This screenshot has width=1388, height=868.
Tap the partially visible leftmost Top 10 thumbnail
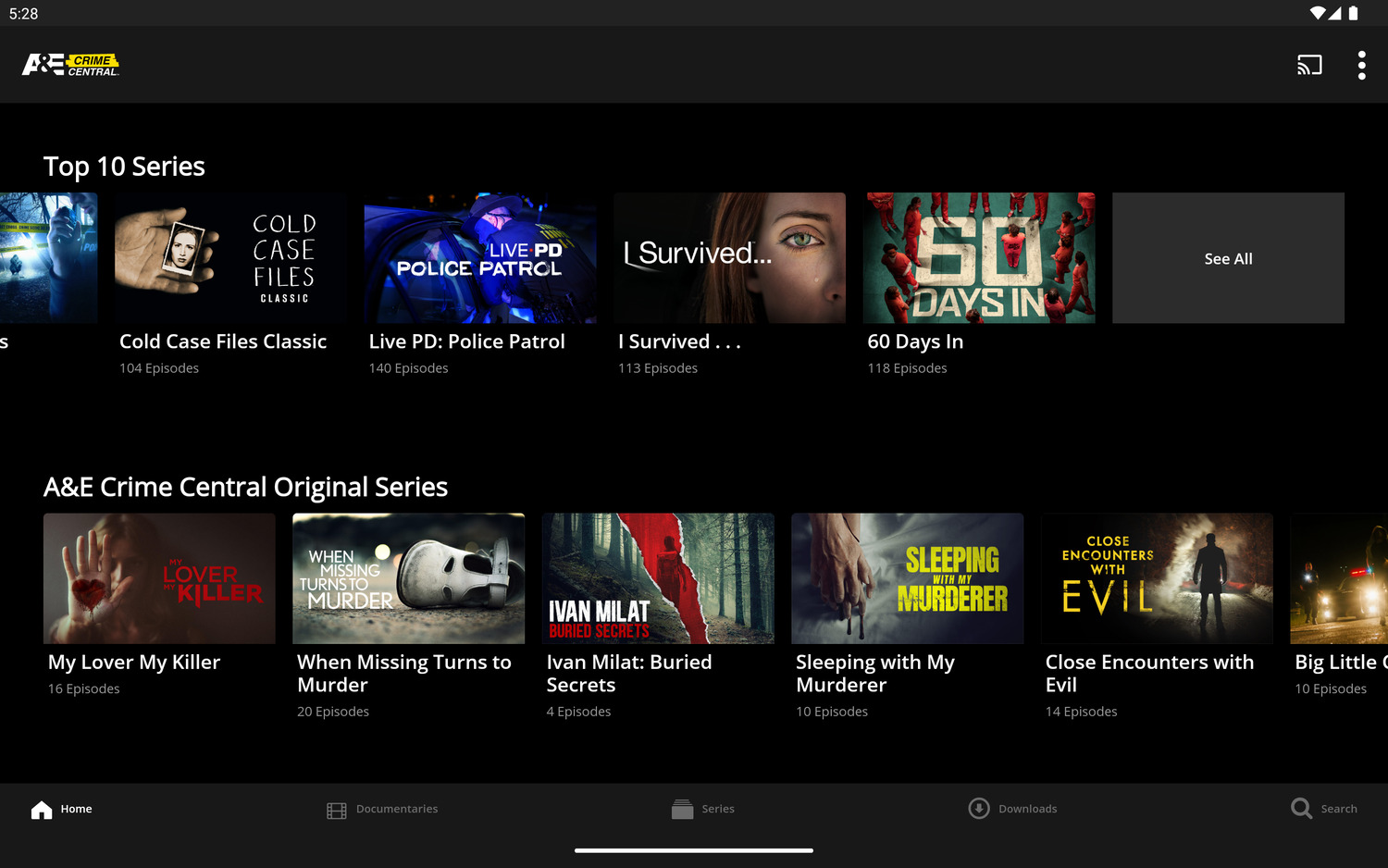pos(48,258)
